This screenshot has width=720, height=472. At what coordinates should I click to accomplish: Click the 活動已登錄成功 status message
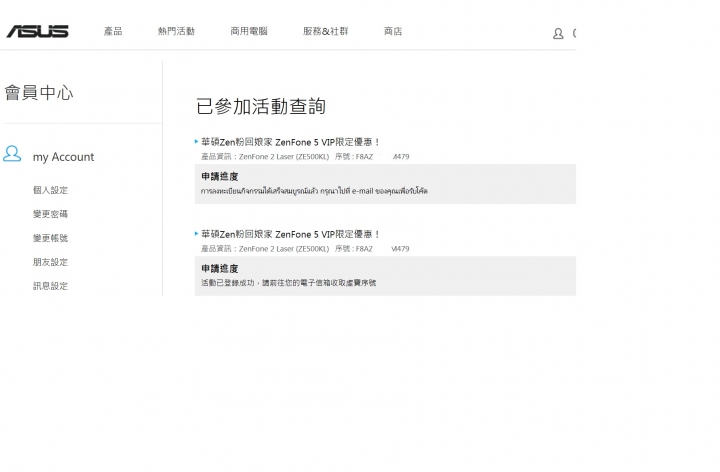288,283
